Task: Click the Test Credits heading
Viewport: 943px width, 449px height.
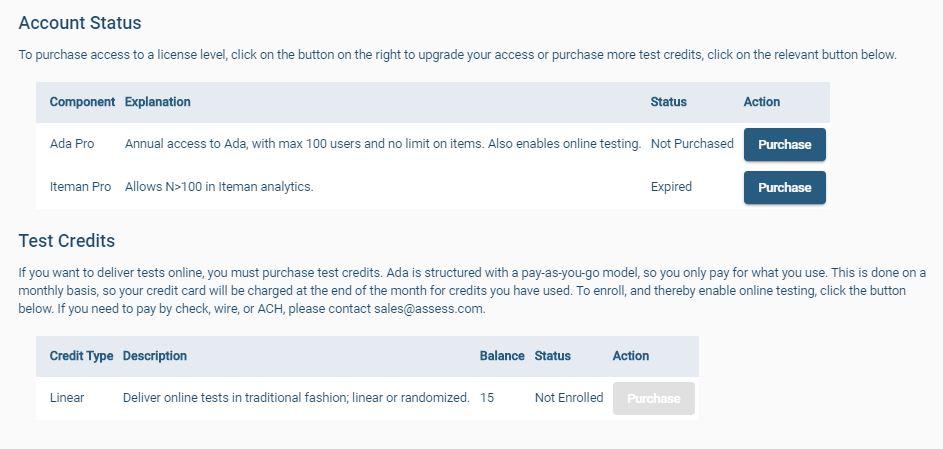Action: click(x=67, y=240)
